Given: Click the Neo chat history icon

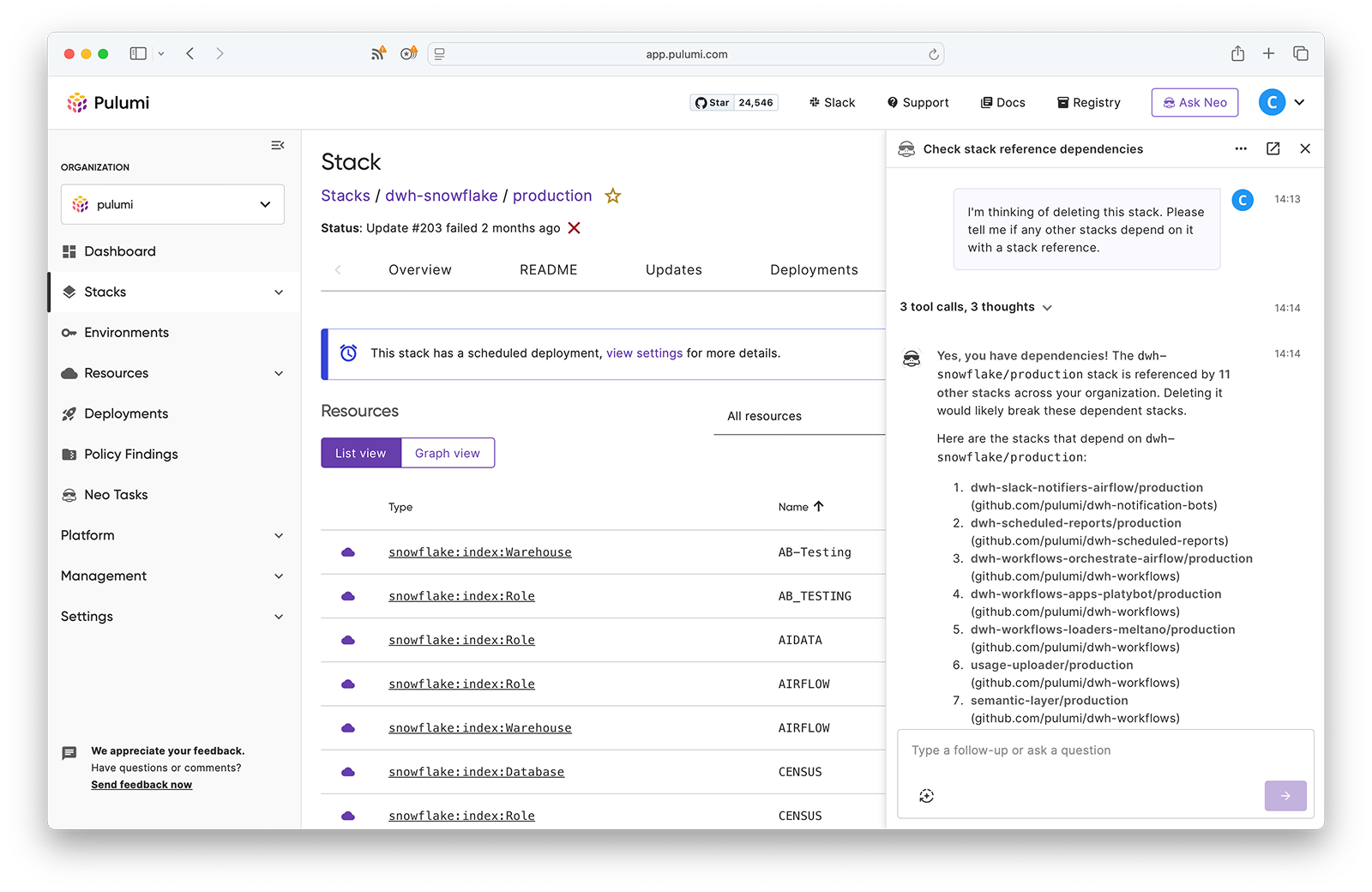Looking at the screenshot, I should 926,796.
